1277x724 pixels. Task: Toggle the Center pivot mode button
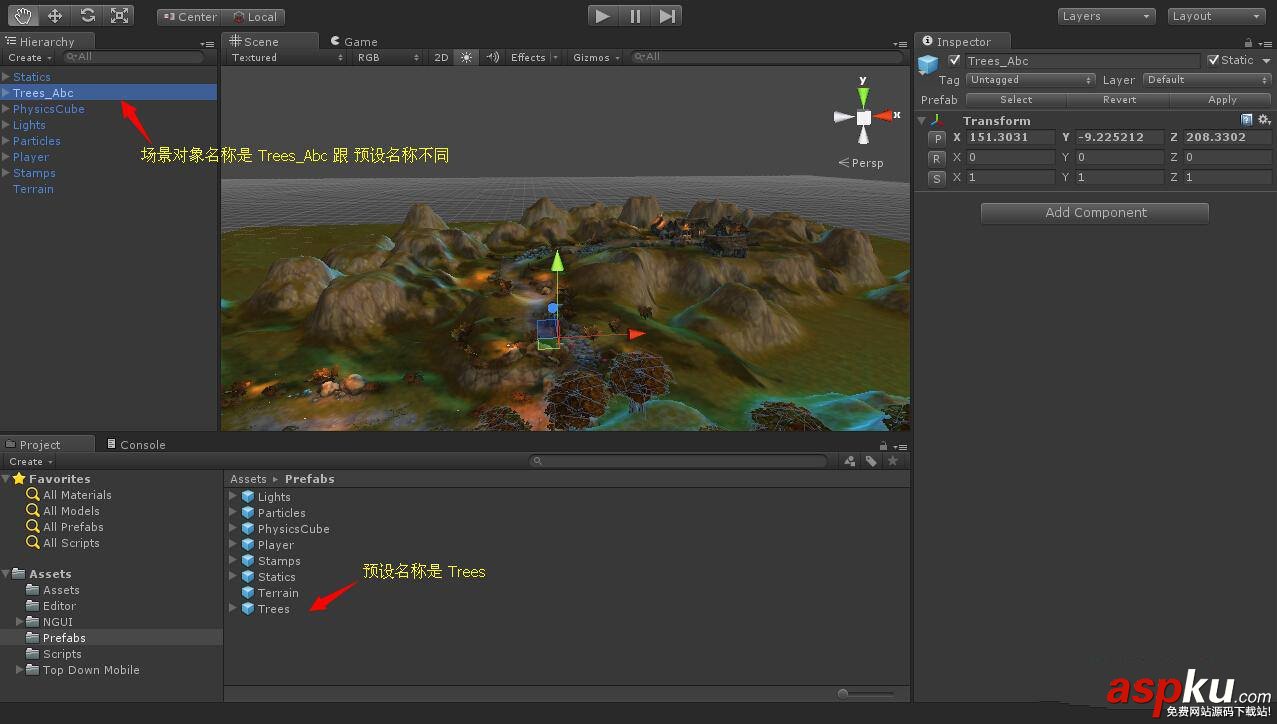pyautogui.click(x=189, y=17)
